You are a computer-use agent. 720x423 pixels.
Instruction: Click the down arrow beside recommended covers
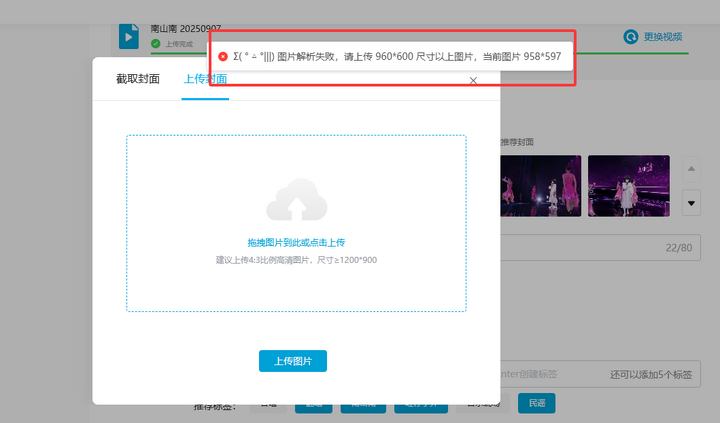[691, 203]
